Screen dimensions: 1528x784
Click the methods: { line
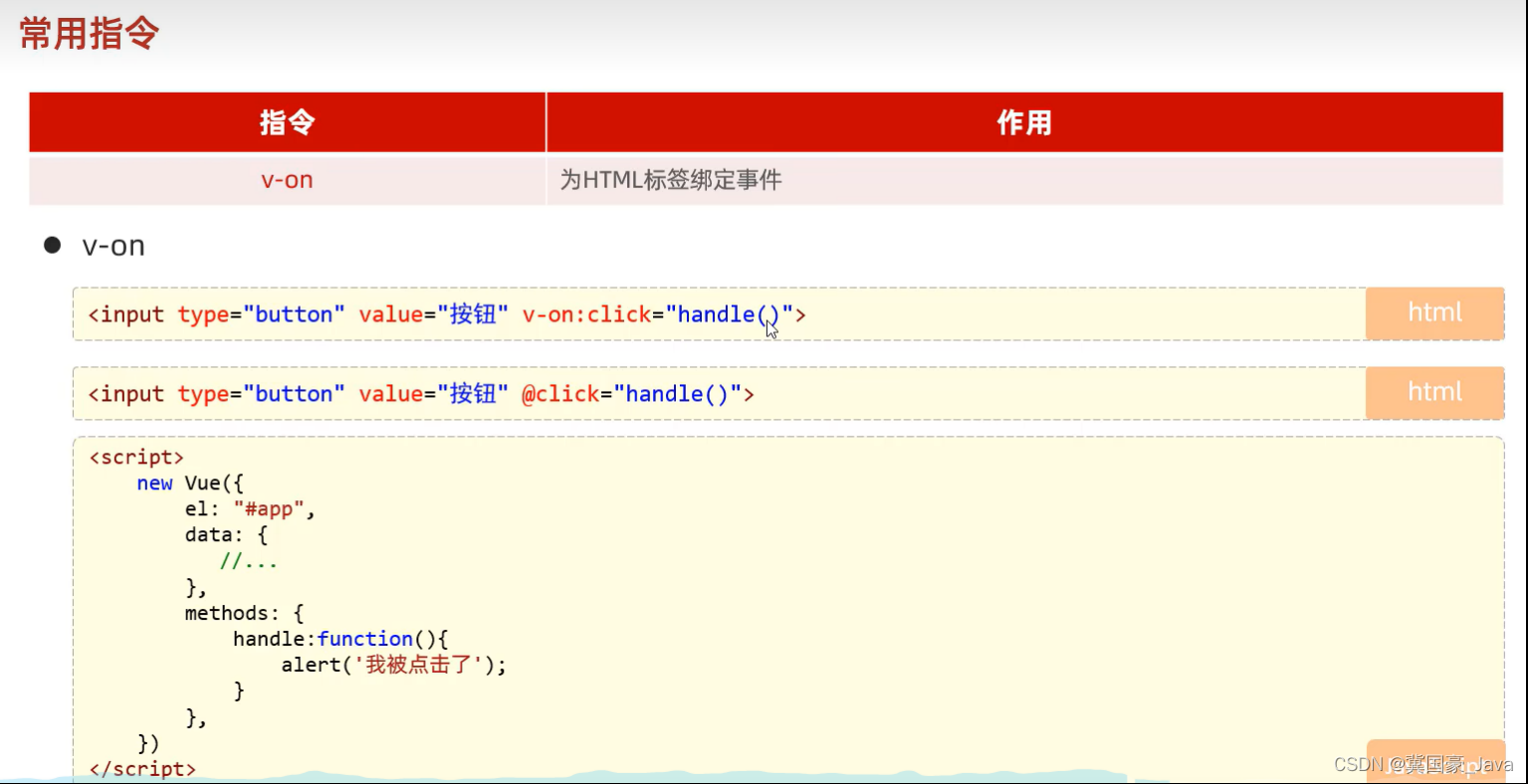tap(244, 613)
